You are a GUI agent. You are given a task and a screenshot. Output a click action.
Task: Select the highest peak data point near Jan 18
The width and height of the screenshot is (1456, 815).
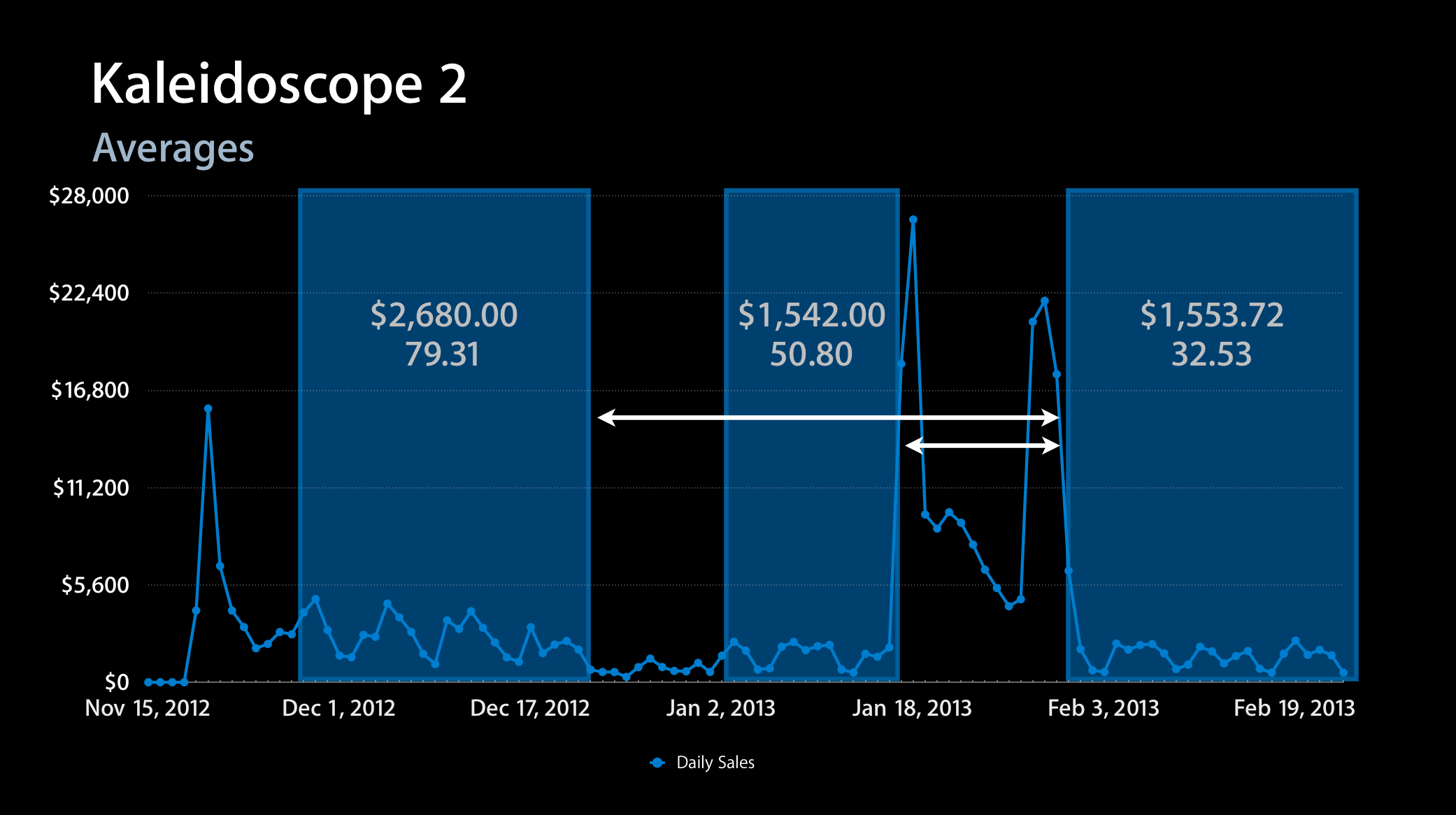[913, 219]
